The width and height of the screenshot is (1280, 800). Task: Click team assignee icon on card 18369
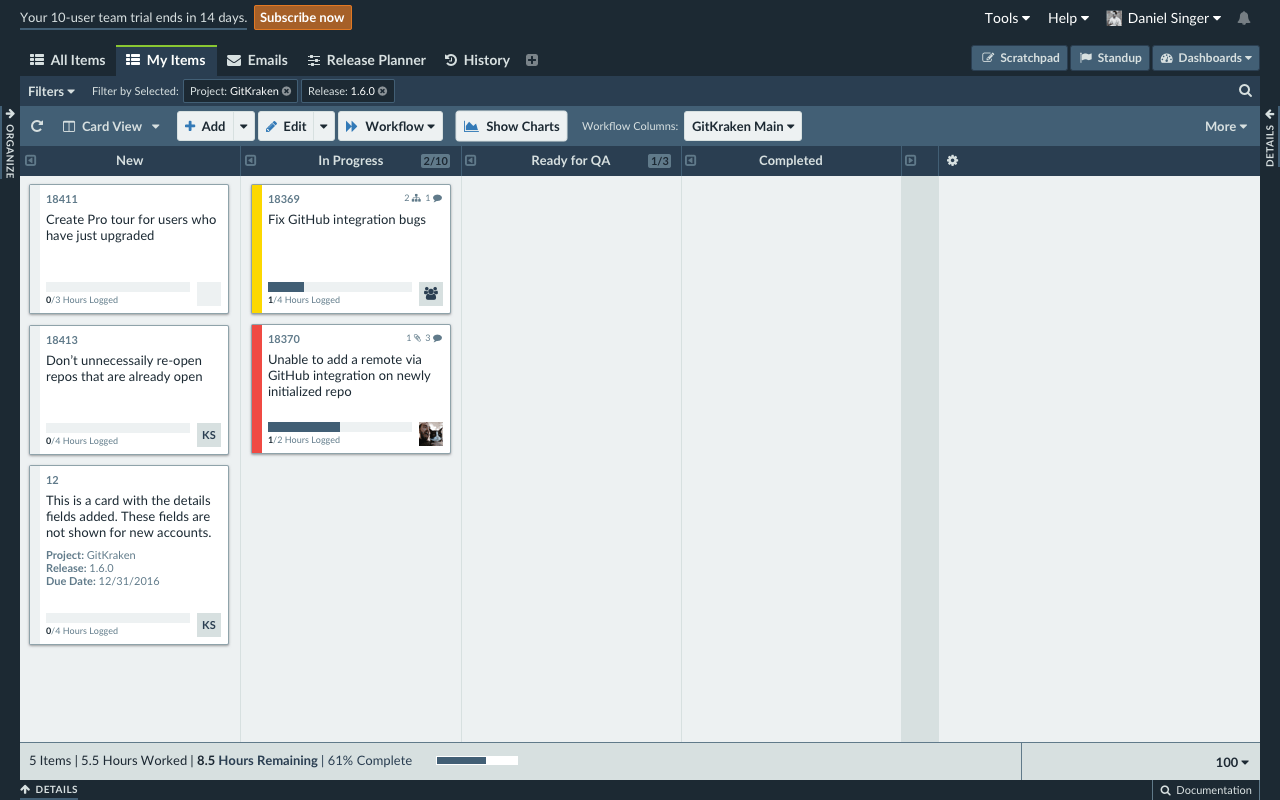click(x=431, y=294)
